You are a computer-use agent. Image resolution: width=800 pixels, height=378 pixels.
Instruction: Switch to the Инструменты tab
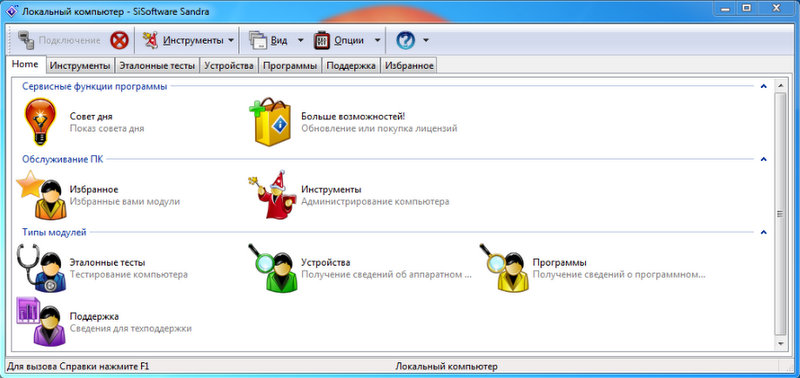[80, 66]
